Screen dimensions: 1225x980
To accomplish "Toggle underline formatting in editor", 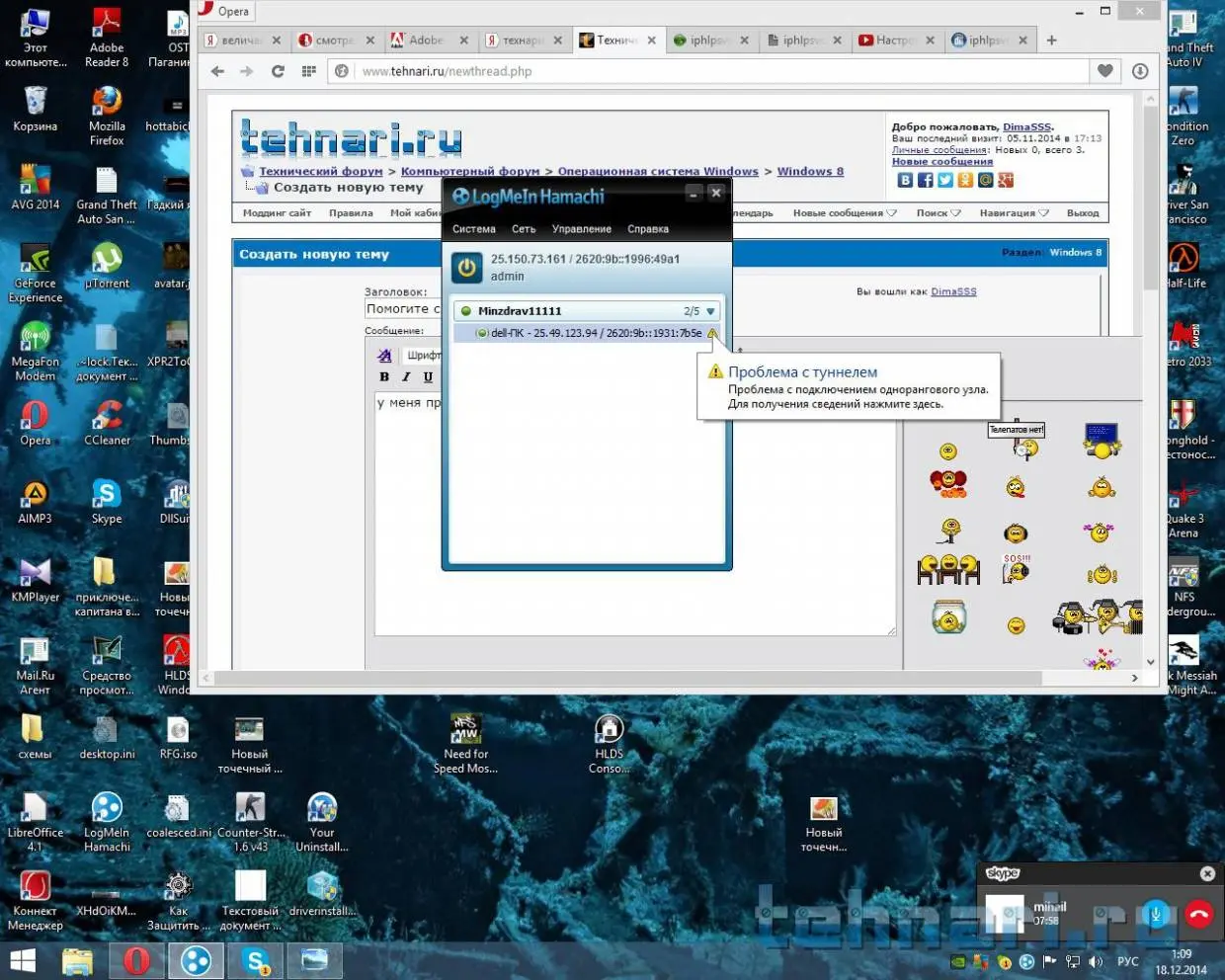I will click(428, 376).
